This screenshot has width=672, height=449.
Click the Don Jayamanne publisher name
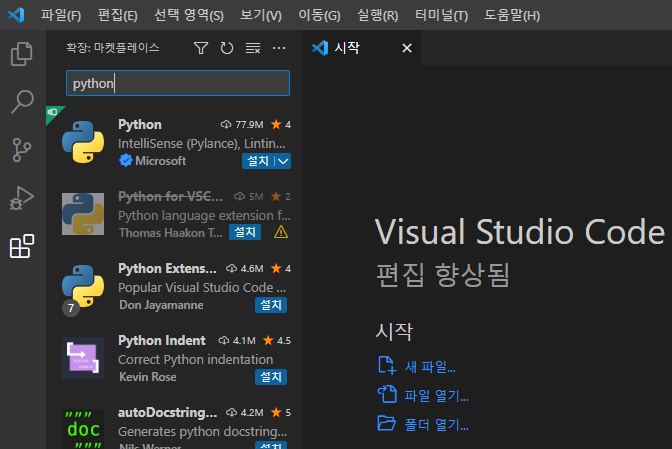point(161,305)
